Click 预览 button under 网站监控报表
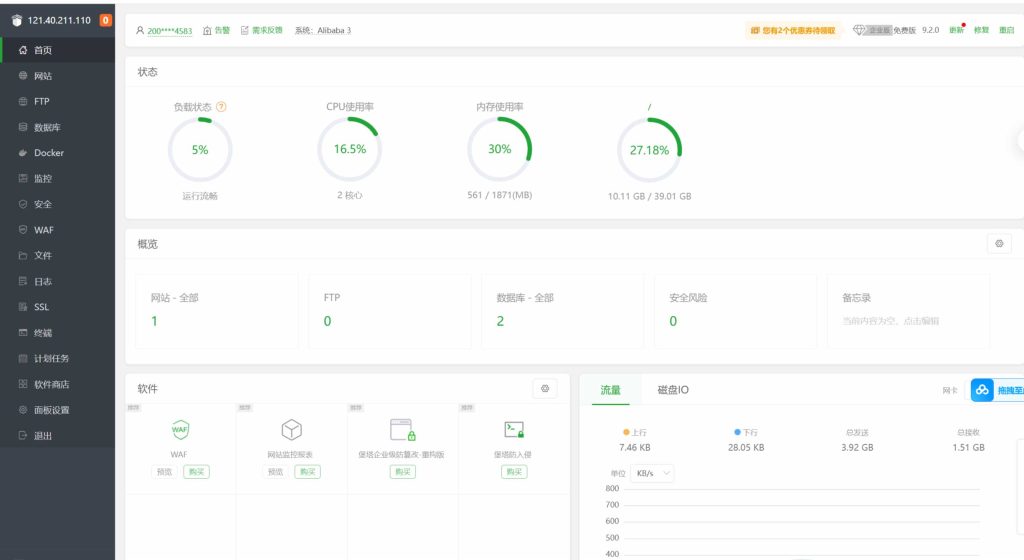The width and height of the screenshot is (1024, 560). [x=274, y=472]
